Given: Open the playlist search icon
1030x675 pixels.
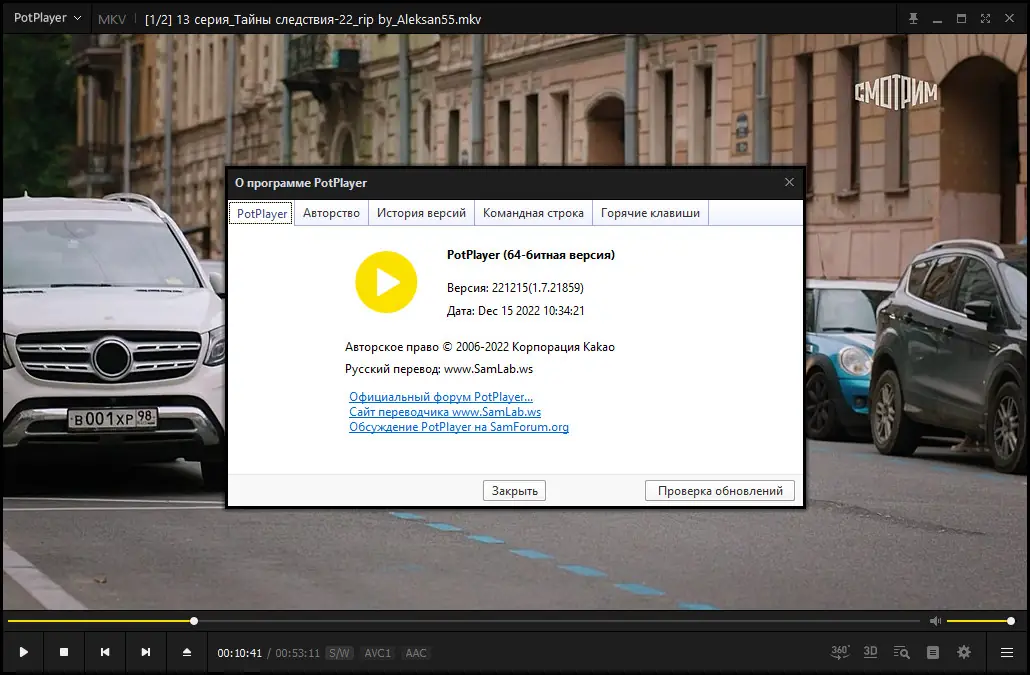Looking at the screenshot, I should [x=902, y=652].
